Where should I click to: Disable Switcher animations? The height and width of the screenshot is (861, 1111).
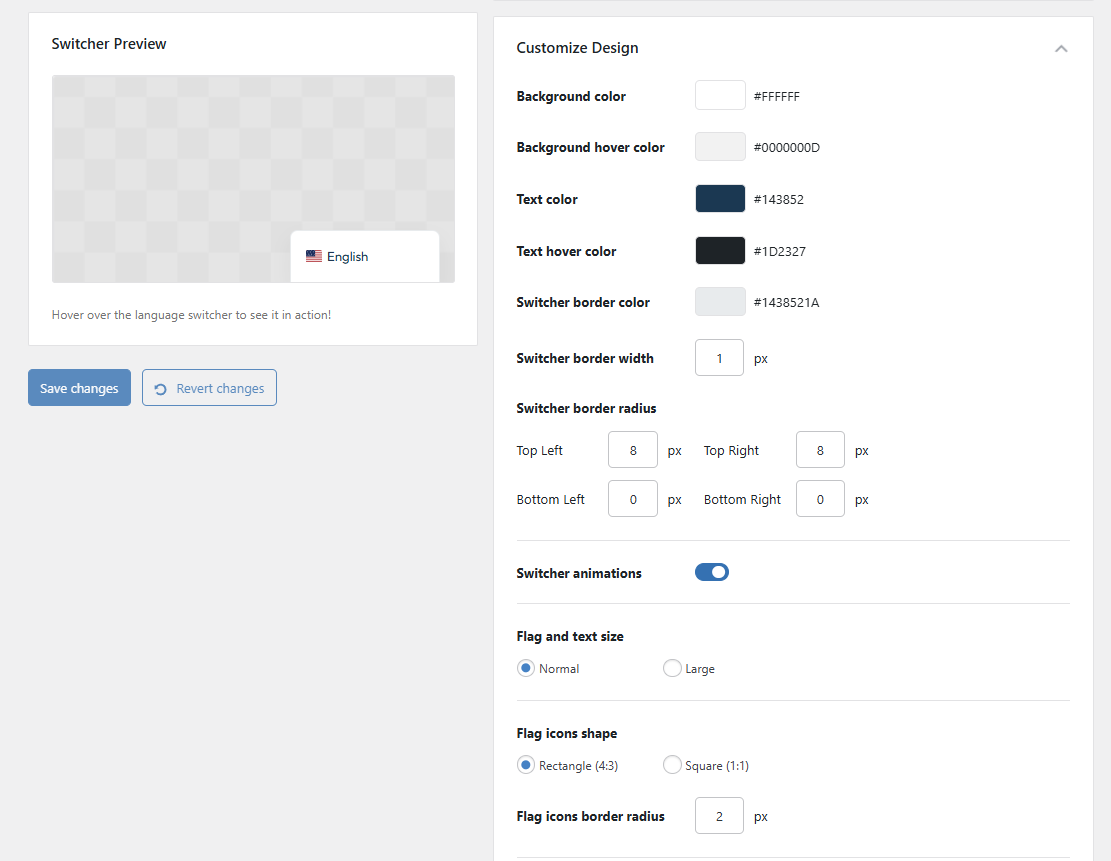pyautogui.click(x=712, y=571)
